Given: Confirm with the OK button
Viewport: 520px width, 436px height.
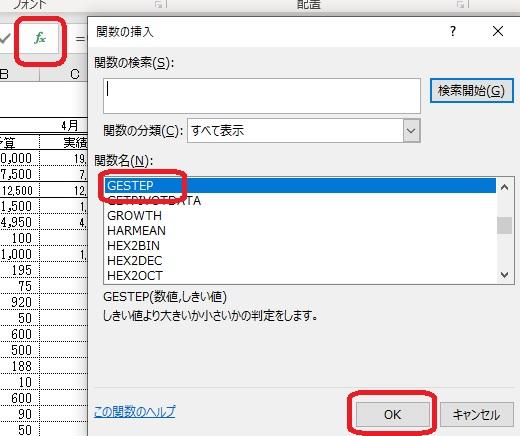Looking at the screenshot, I should point(392,414).
